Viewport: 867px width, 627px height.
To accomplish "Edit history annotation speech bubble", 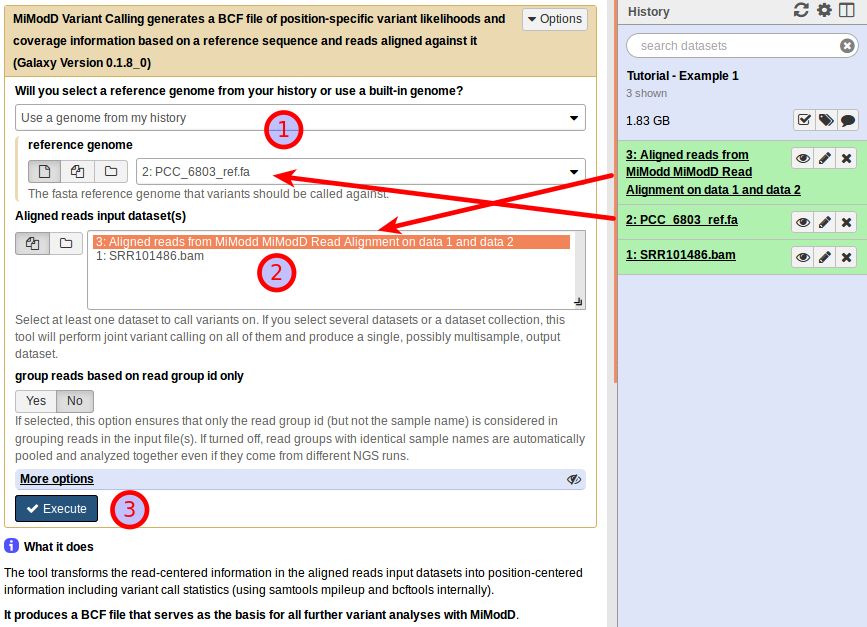I will tap(848, 120).
